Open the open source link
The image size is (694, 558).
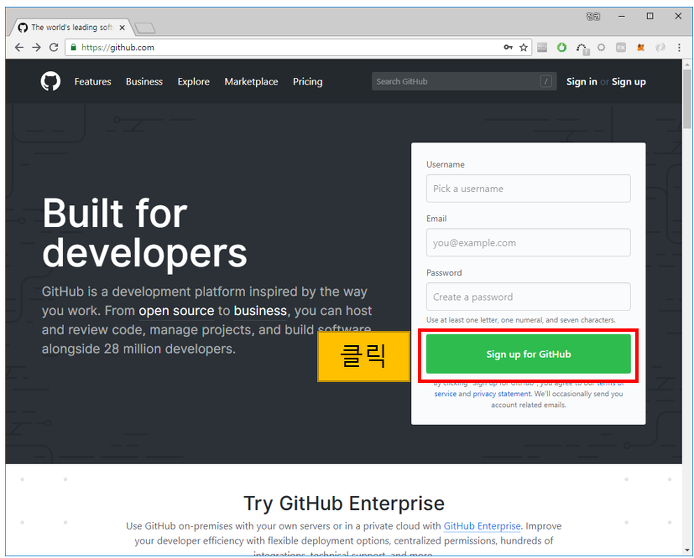pyautogui.click(x=176, y=311)
